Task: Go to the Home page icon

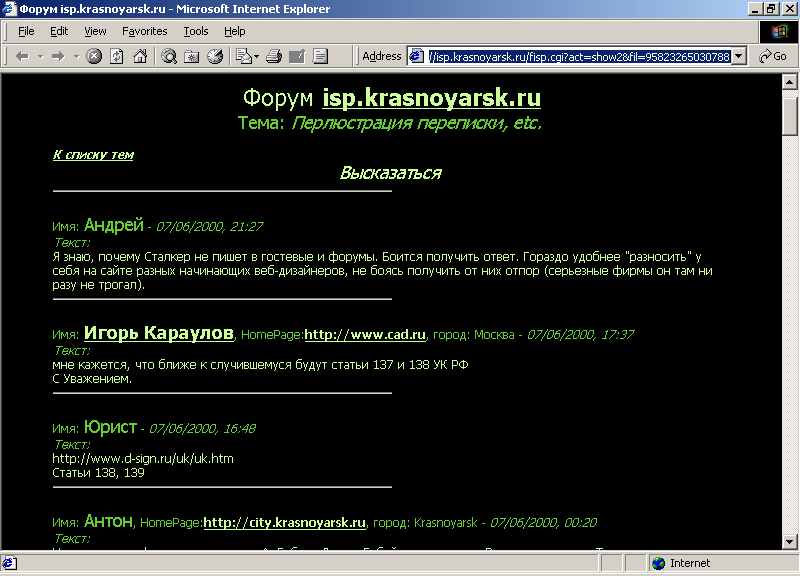Action: pyautogui.click(x=140, y=57)
